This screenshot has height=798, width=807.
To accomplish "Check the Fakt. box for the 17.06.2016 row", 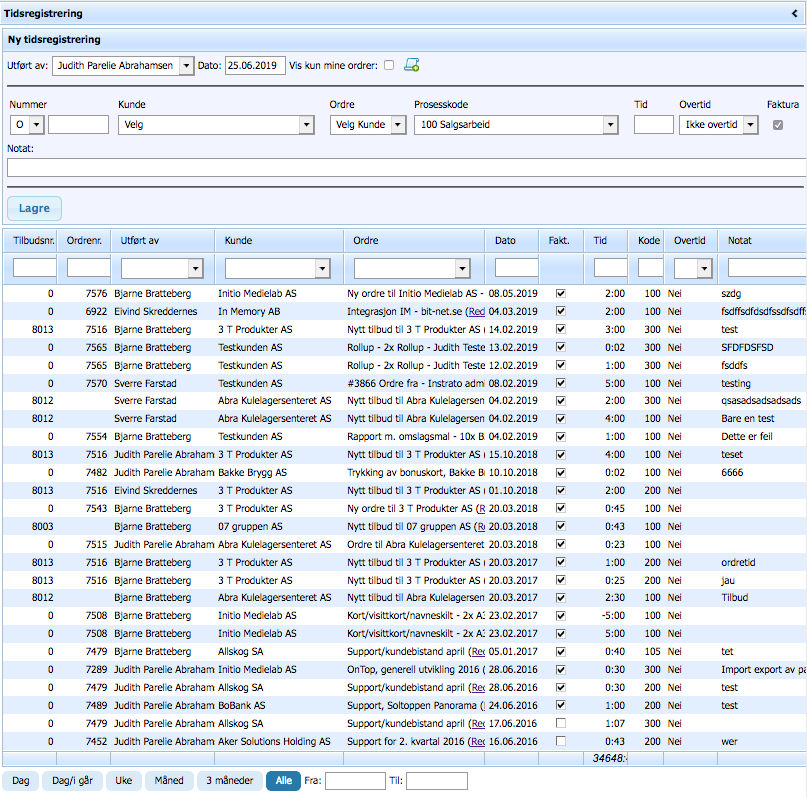I will [x=560, y=723].
